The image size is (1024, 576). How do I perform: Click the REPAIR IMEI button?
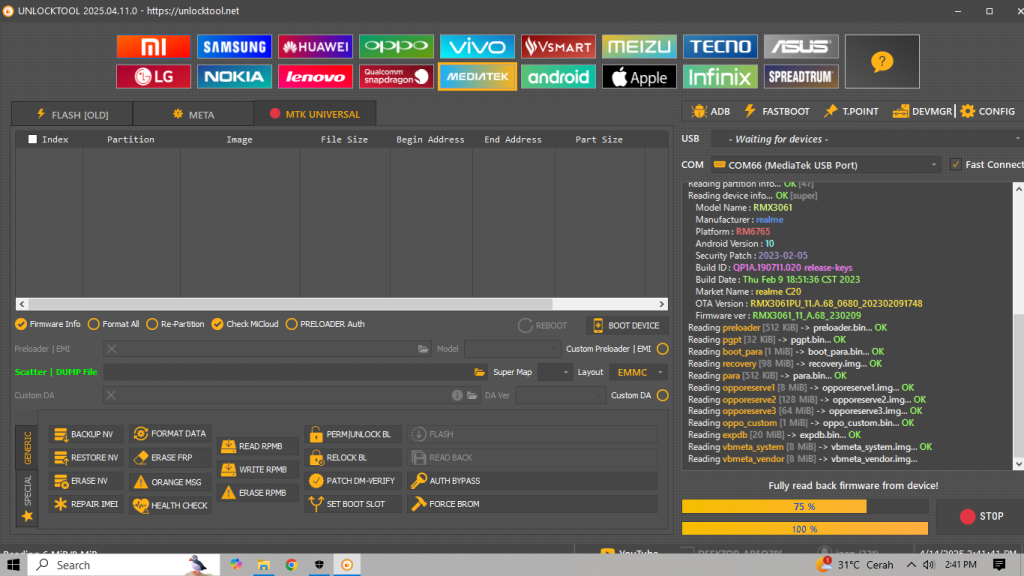click(87, 505)
